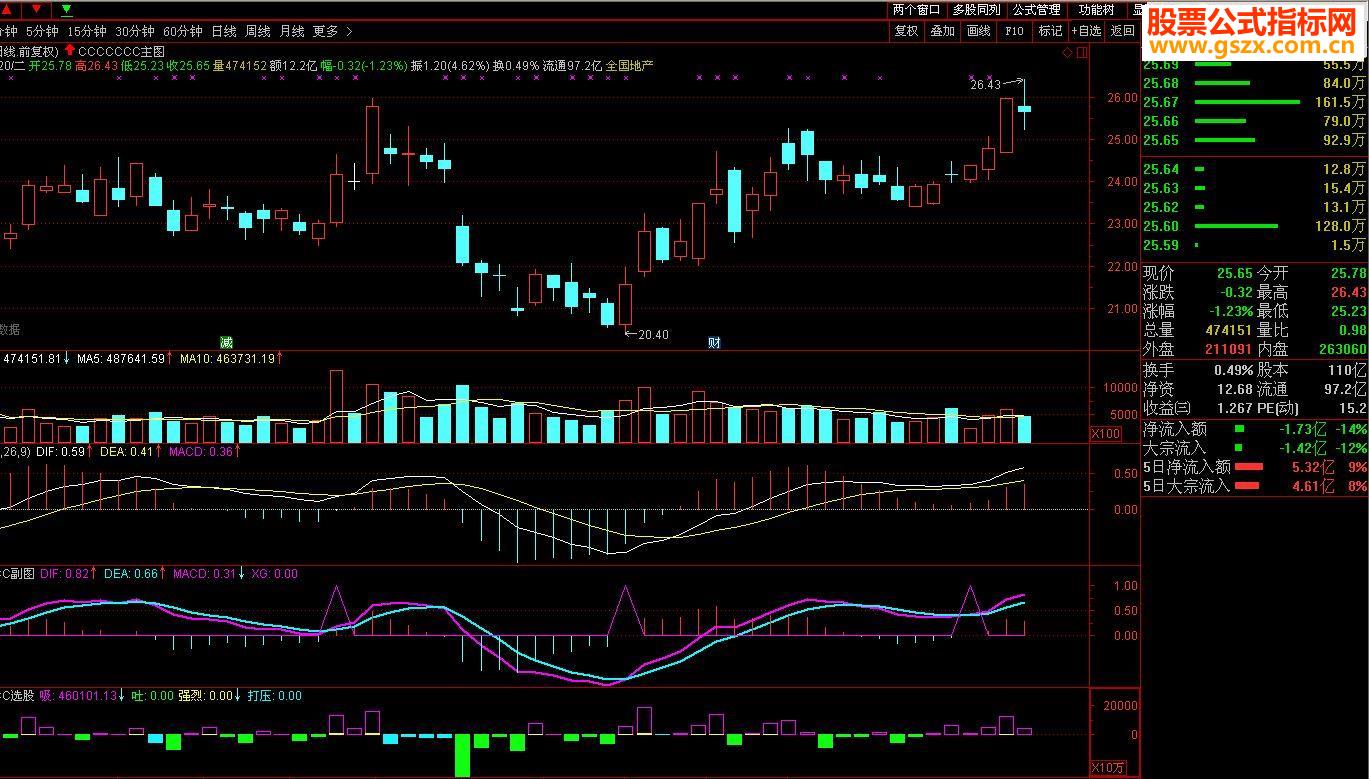This screenshot has height=779, width=1369.
Task: Activate the 画线 drawing button
Action: pyautogui.click(x=979, y=31)
